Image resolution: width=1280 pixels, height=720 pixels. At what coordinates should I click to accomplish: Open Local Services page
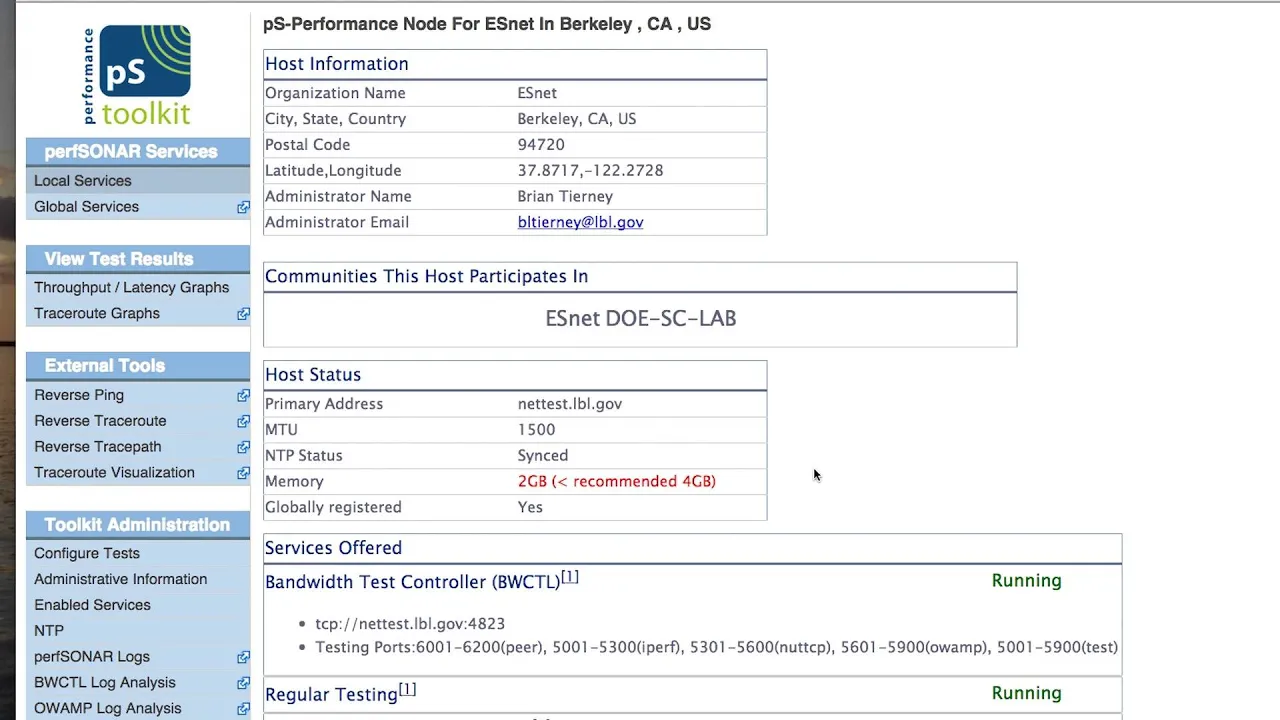tap(83, 181)
